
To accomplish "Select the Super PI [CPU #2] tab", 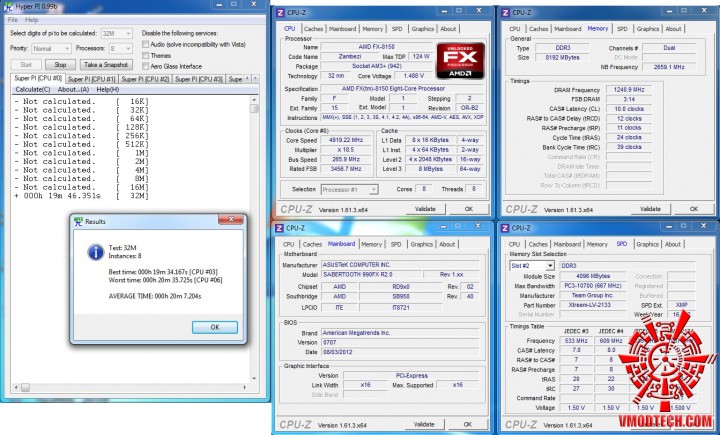I will click(x=146, y=79).
